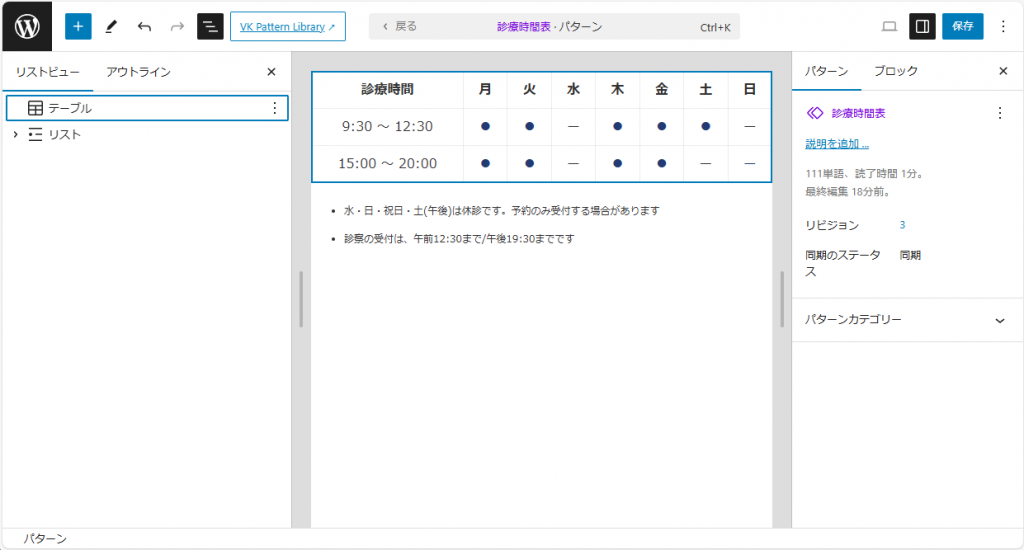
Task: Toggle the settings sidebar panel icon
Action: pyautogui.click(x=922, y=27)
